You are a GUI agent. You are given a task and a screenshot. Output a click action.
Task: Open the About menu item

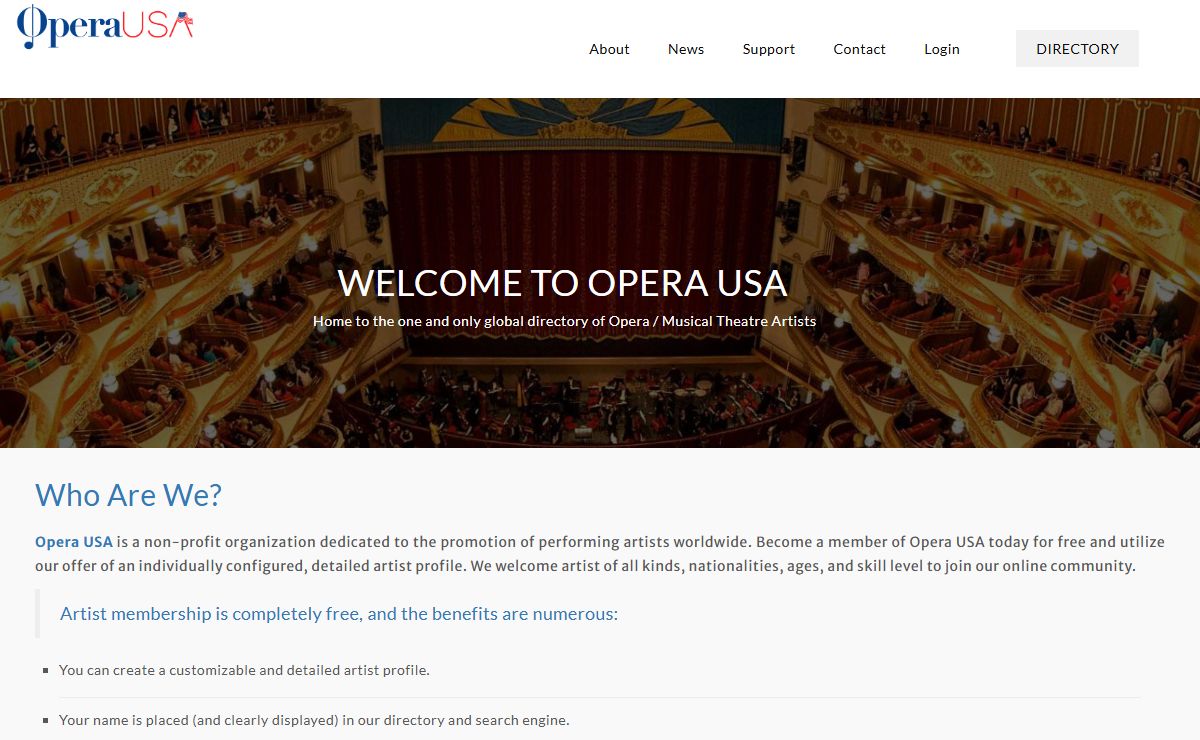pyautogui.click(x=609, y=49)
